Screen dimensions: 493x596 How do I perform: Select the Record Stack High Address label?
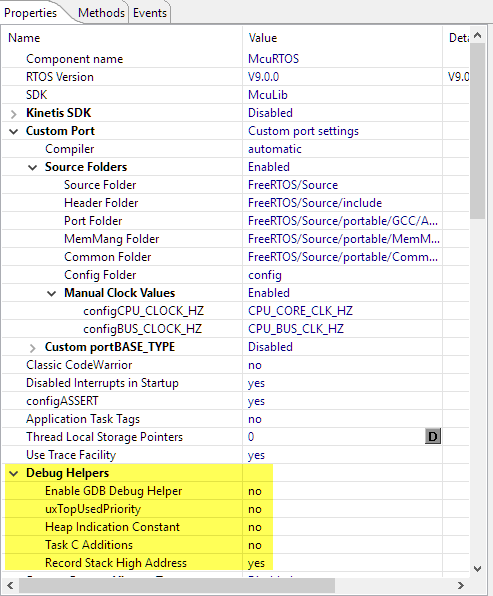116,563
